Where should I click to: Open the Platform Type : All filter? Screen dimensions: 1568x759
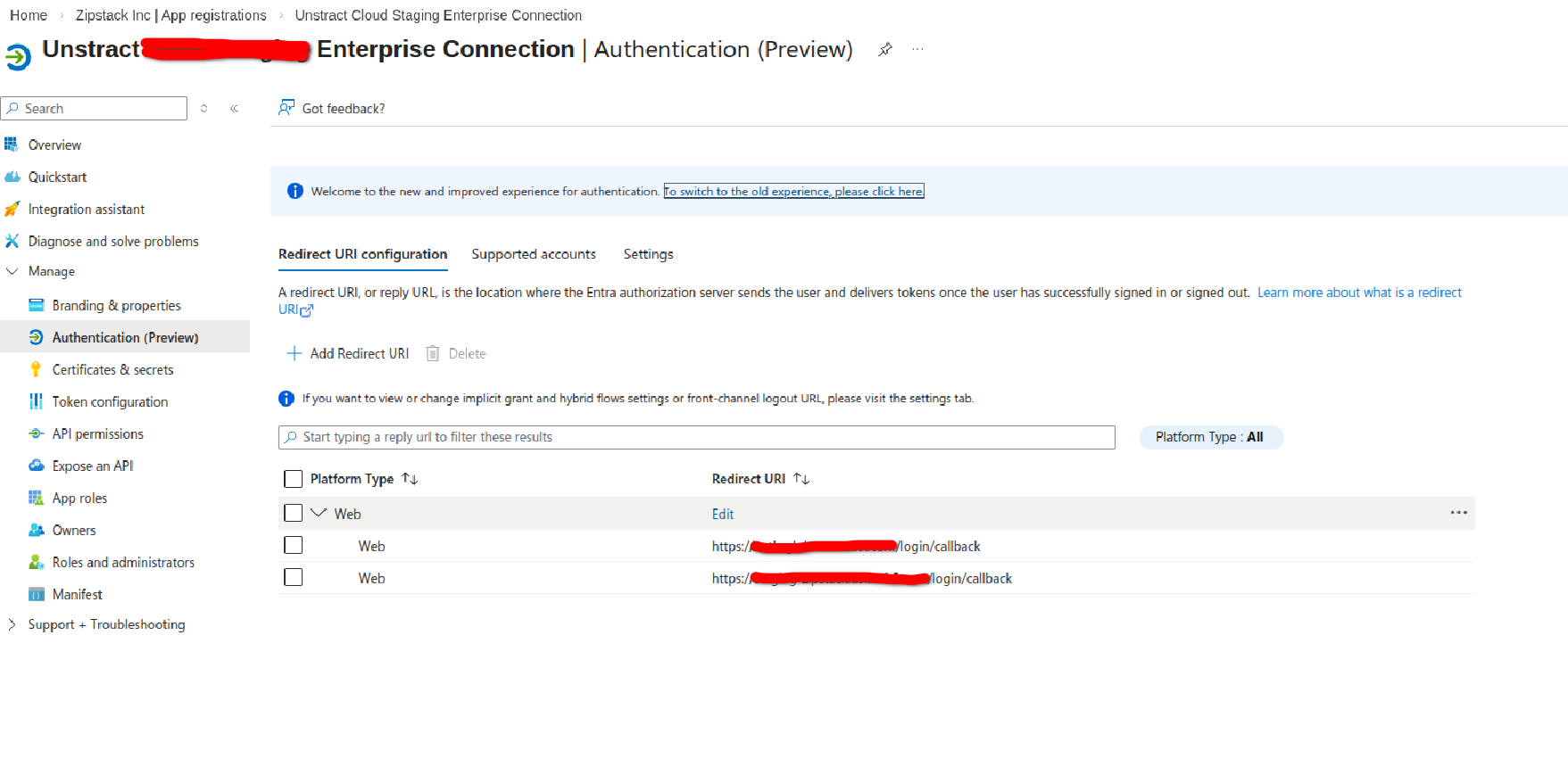click(x=1211, y=437)
